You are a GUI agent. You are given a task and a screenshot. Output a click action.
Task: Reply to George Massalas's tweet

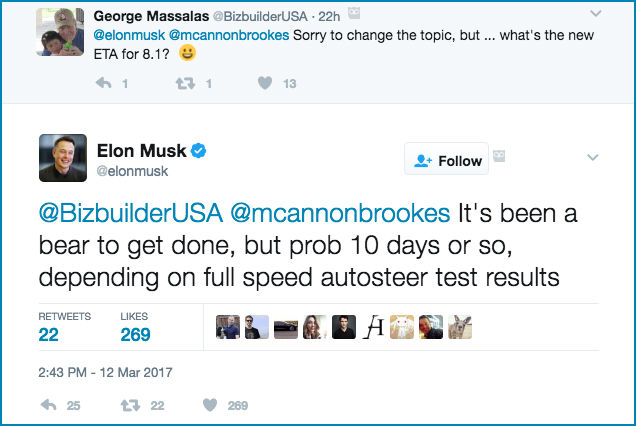(102, 84)
